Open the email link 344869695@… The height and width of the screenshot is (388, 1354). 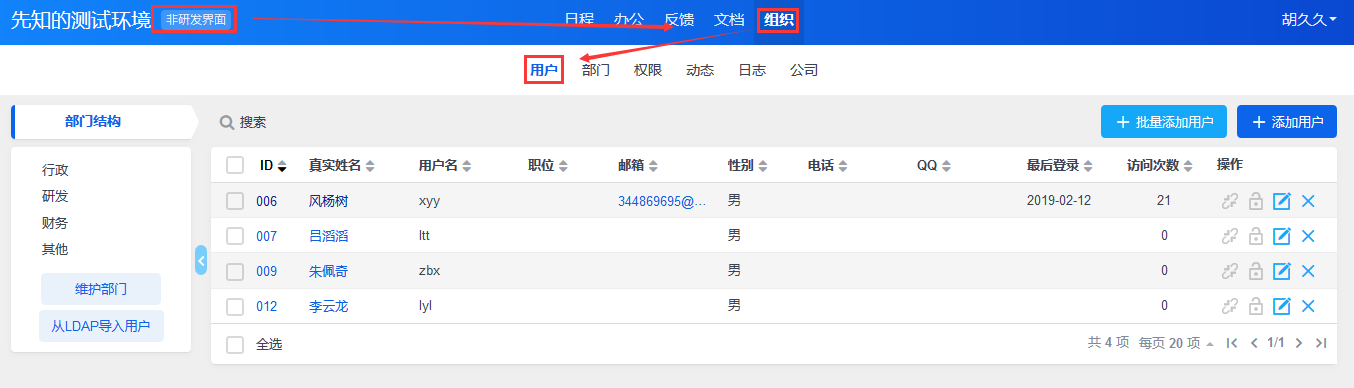(x=662, y=201)
